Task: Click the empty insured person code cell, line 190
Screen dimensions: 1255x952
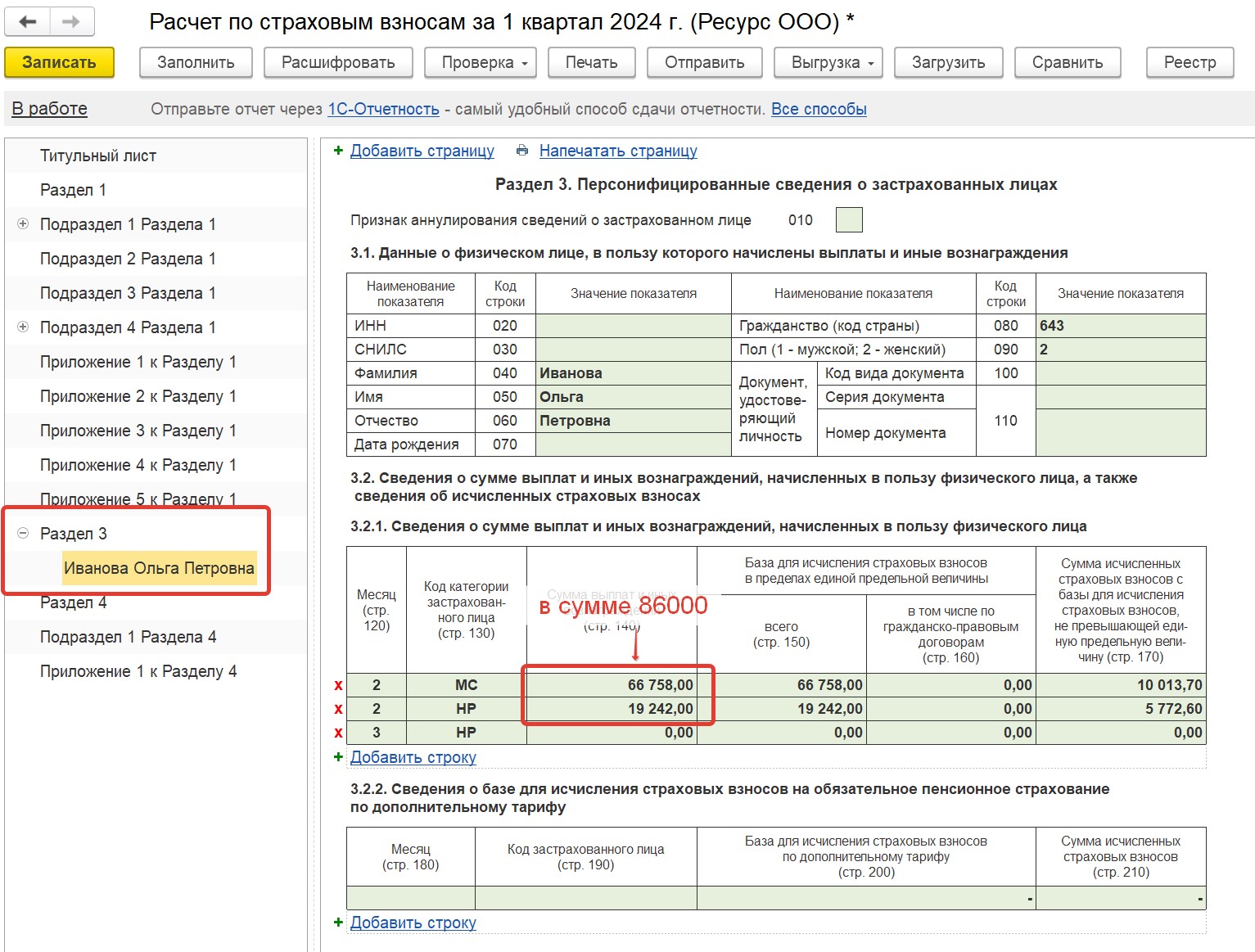Action: point(586,898)
